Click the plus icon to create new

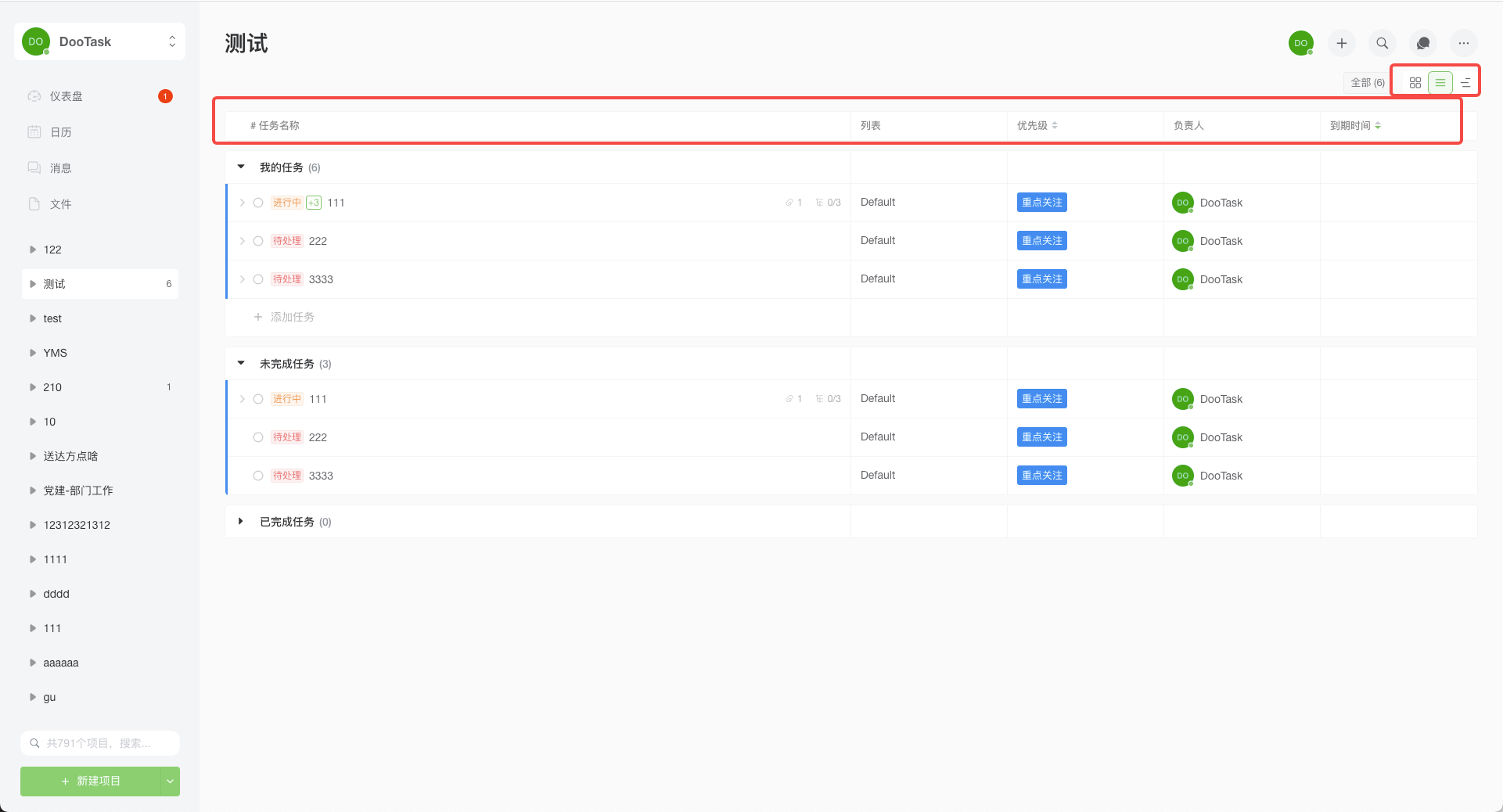pos(1341,43)
